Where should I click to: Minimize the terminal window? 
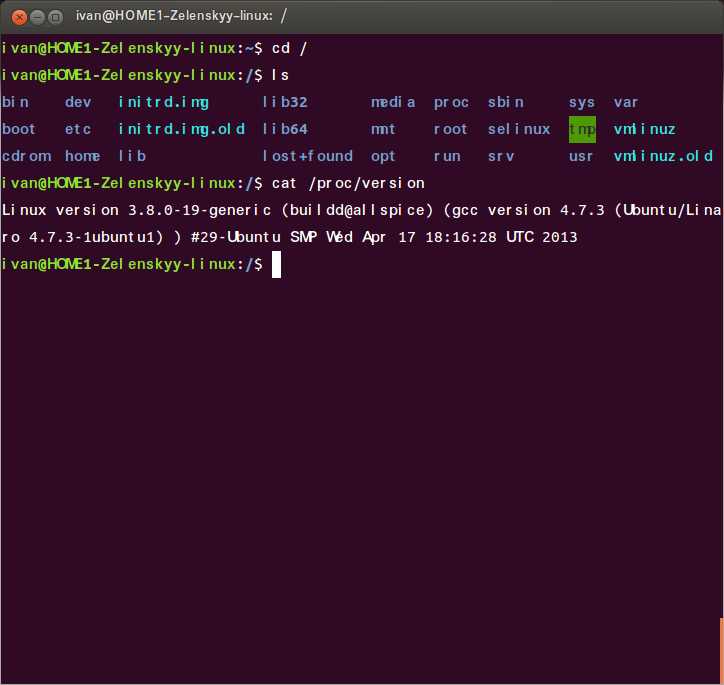37,18
